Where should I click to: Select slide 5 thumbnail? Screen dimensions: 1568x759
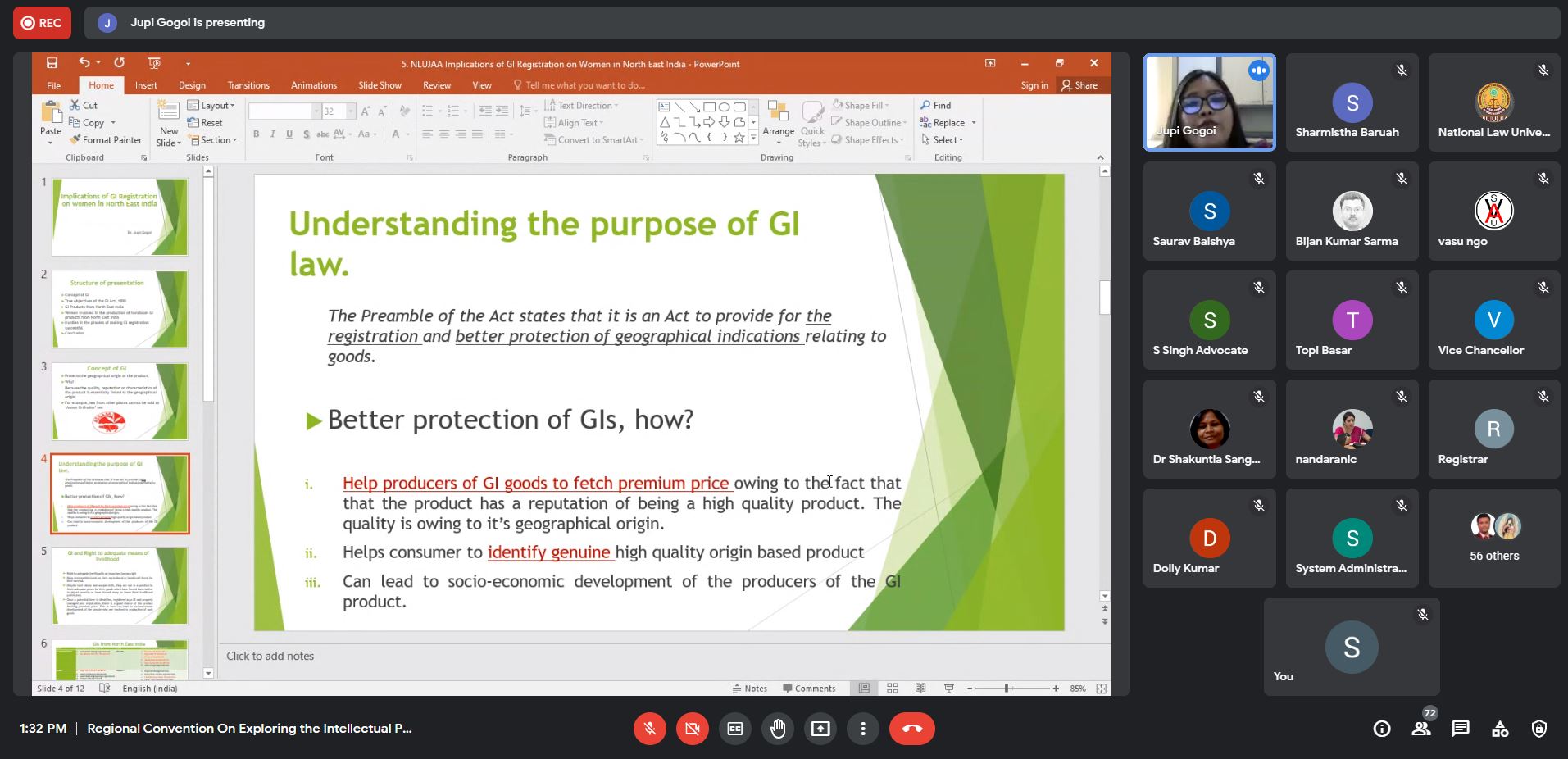(120, 585)
